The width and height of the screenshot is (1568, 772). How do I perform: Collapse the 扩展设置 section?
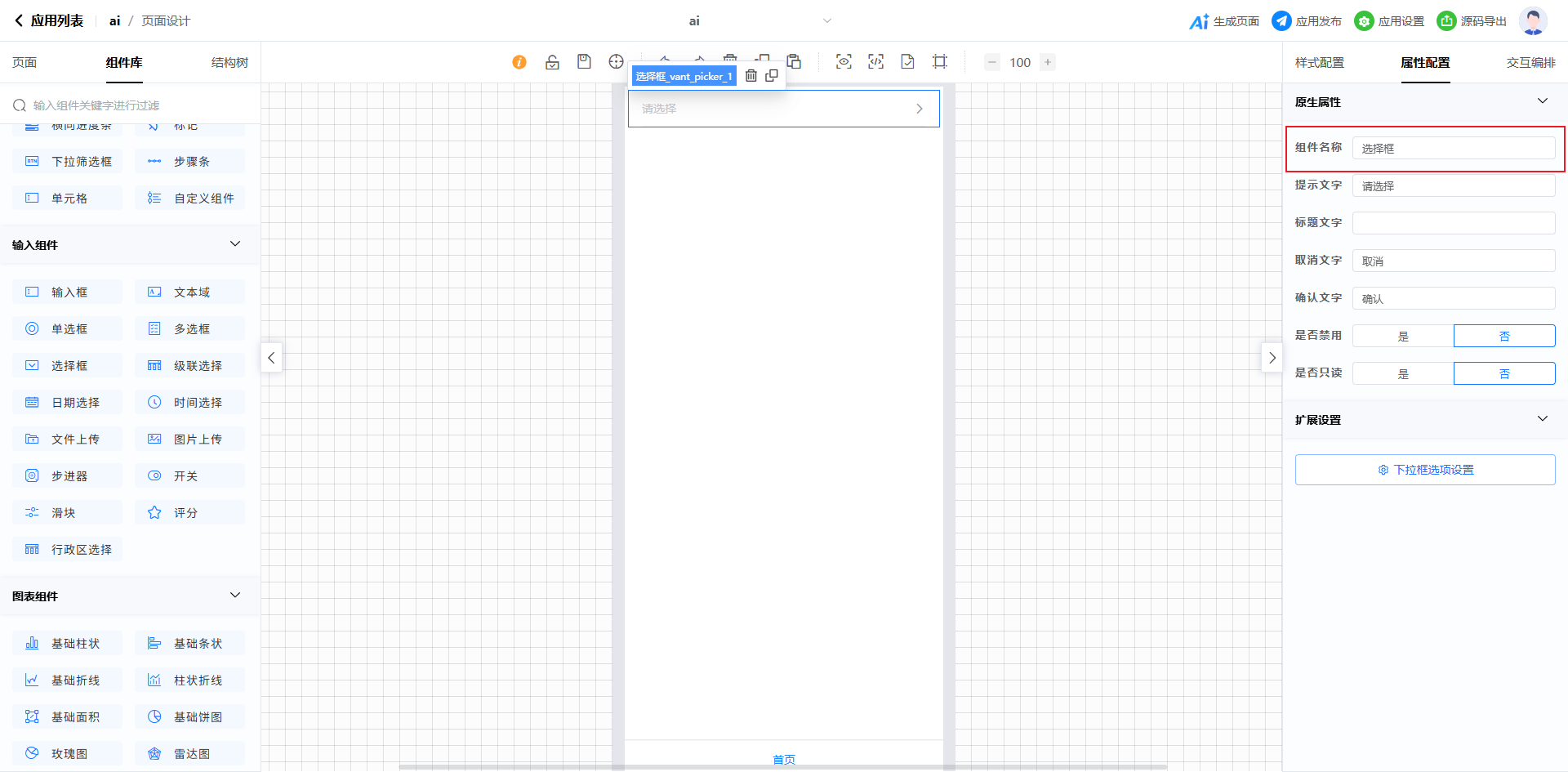(1542, 419)
